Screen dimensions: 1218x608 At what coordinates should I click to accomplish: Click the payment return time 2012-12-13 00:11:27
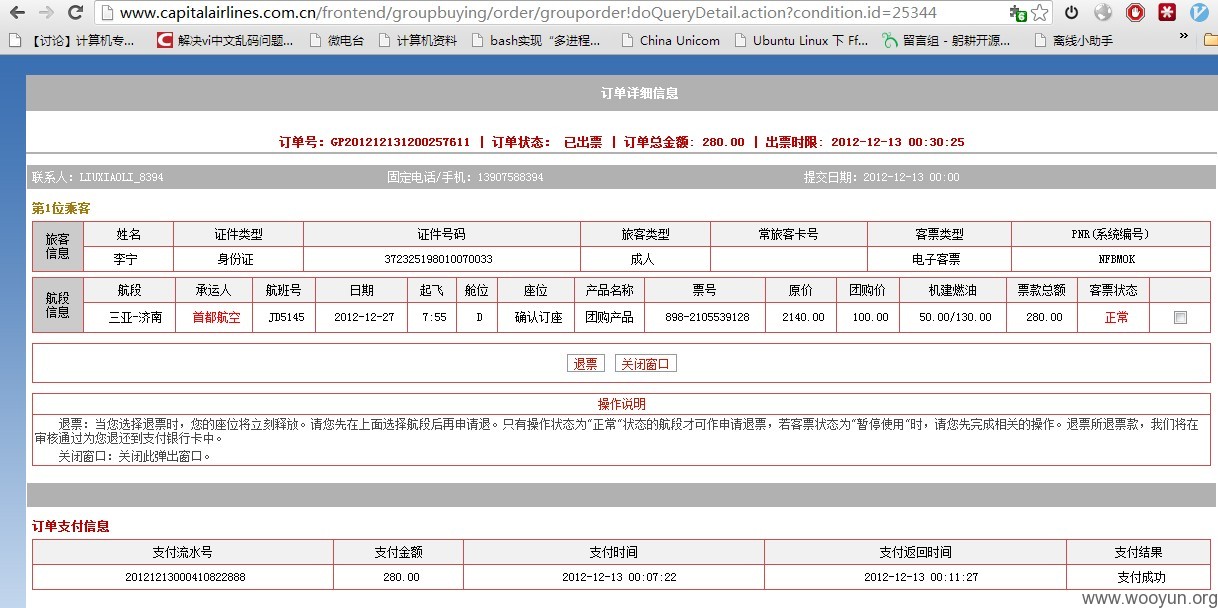921,577
